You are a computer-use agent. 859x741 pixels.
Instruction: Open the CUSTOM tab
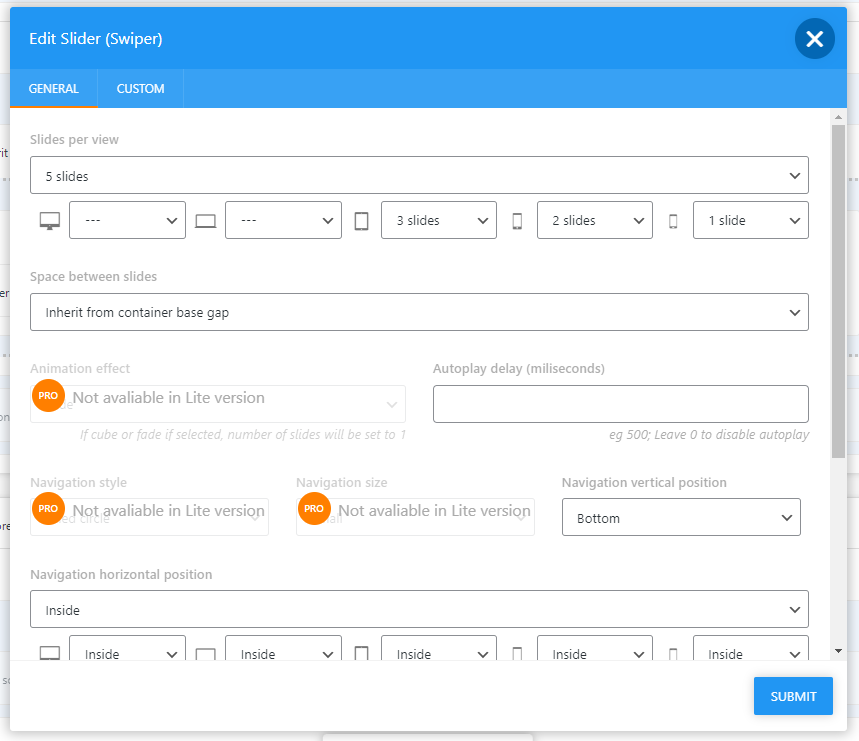(x=140, y=89)
